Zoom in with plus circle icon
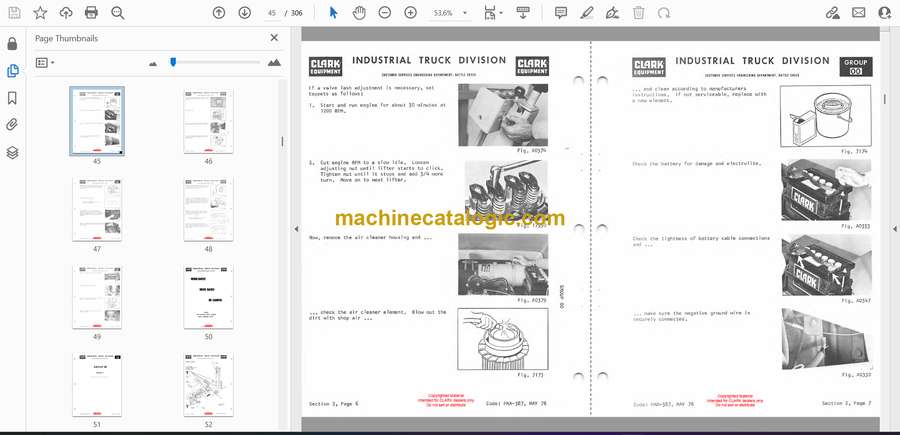Image resolution: width=900 pixels, height=435 pixels. (x=410, y=13)
